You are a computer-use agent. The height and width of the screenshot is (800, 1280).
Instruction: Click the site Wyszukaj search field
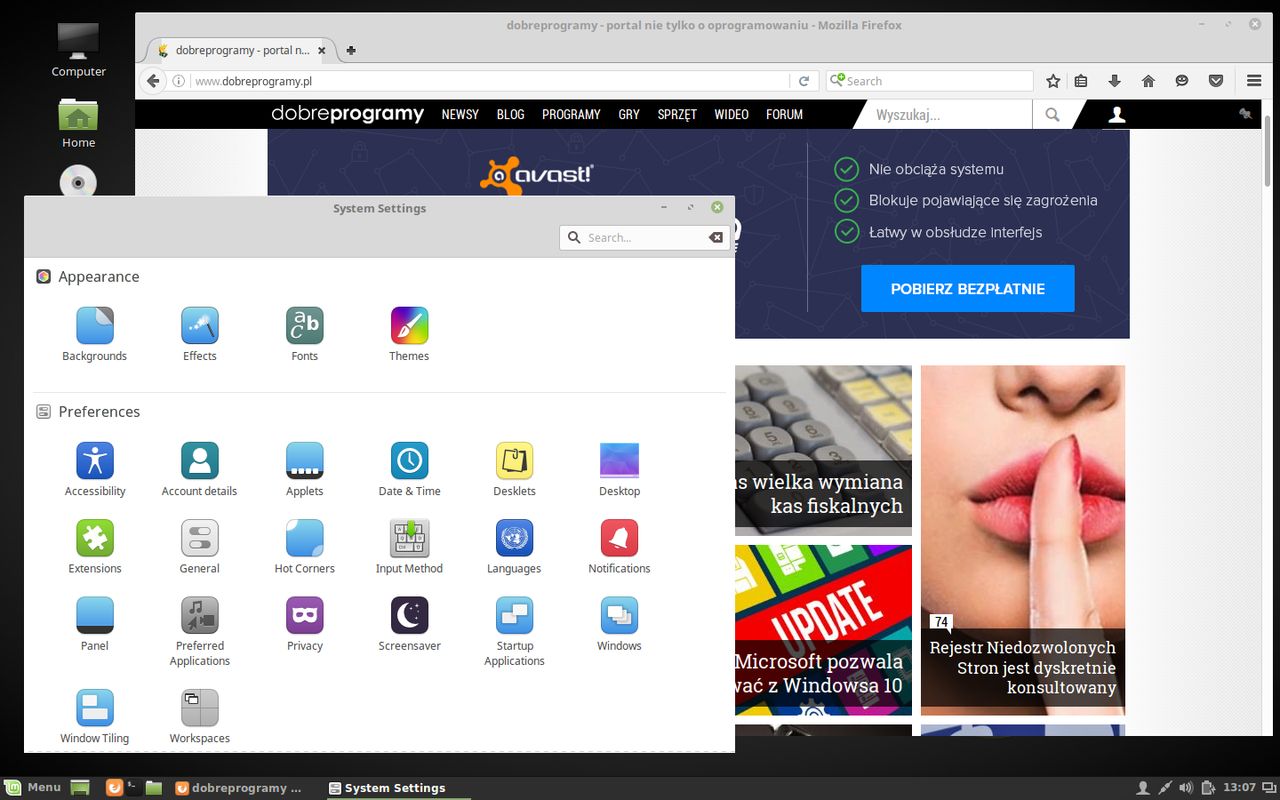coord(950,115)
